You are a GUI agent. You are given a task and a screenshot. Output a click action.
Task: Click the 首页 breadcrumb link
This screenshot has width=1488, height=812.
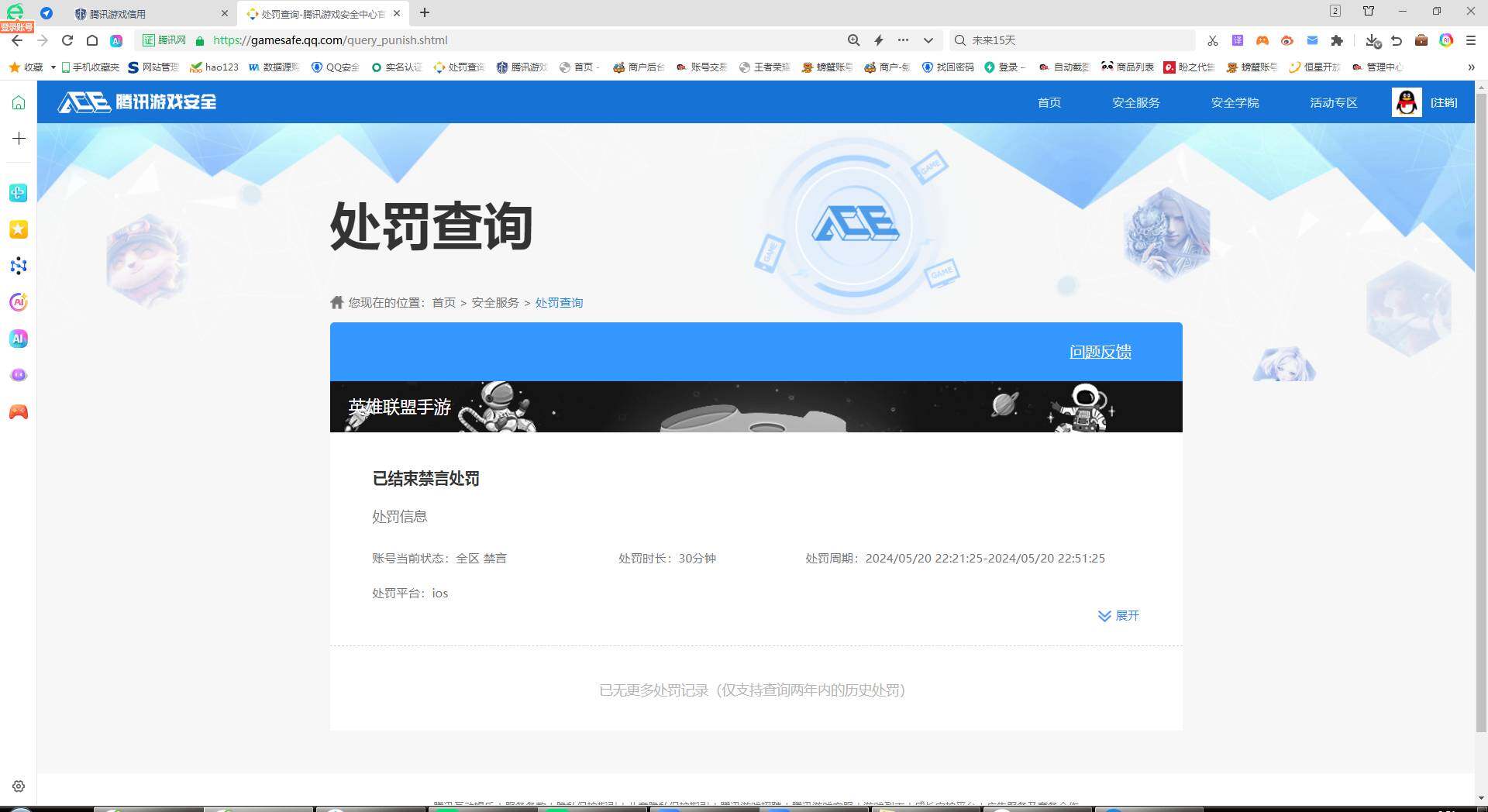(x=443, y=303)
